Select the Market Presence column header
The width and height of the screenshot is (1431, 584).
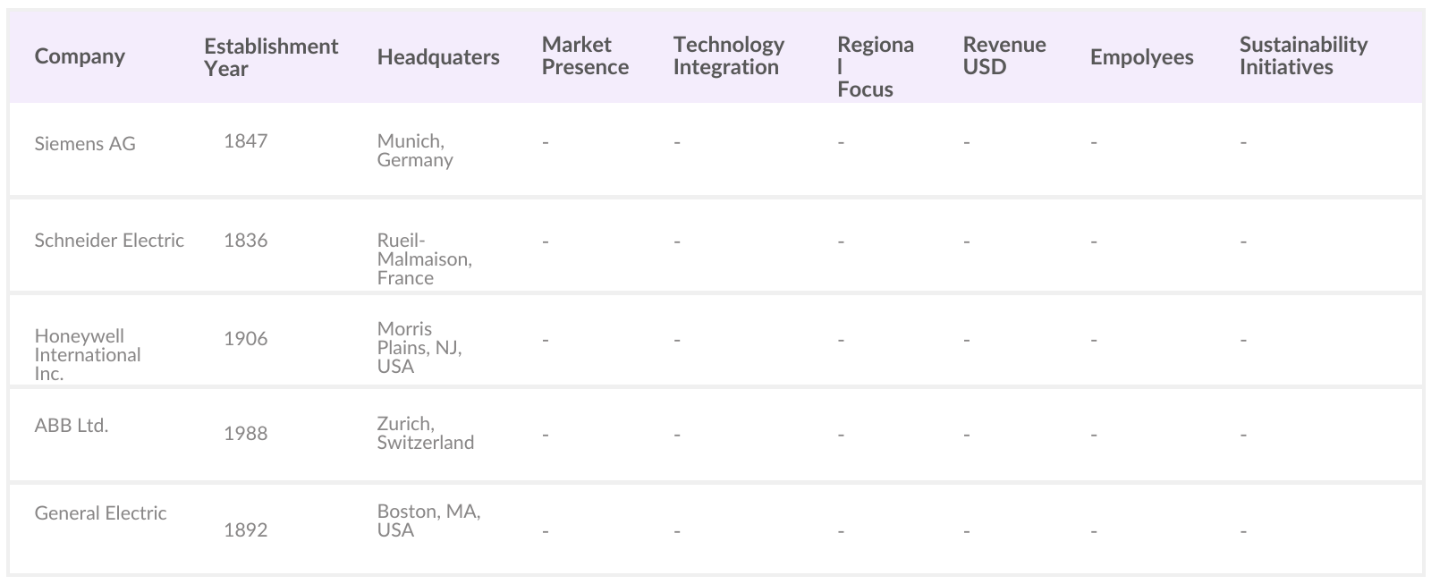[585, 57]
